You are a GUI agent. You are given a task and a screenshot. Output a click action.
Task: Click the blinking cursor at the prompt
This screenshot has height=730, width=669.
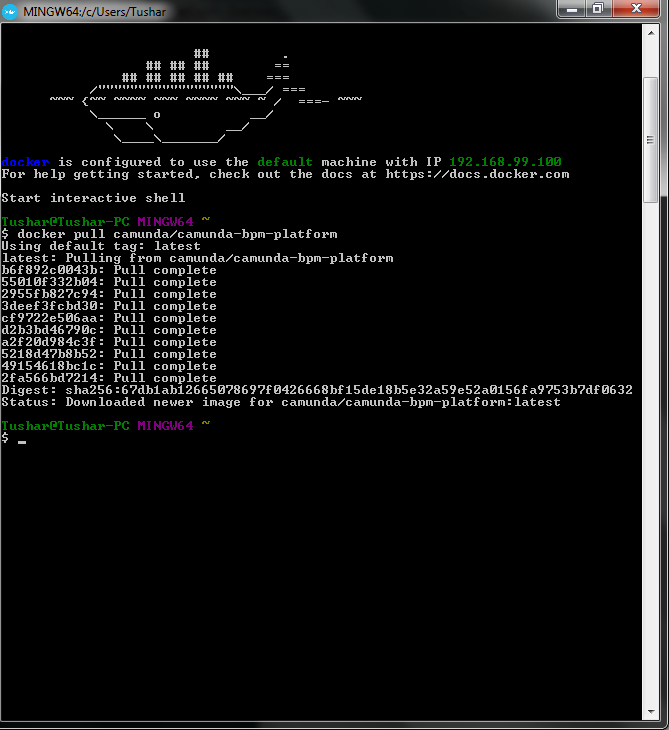pos(22,442)
